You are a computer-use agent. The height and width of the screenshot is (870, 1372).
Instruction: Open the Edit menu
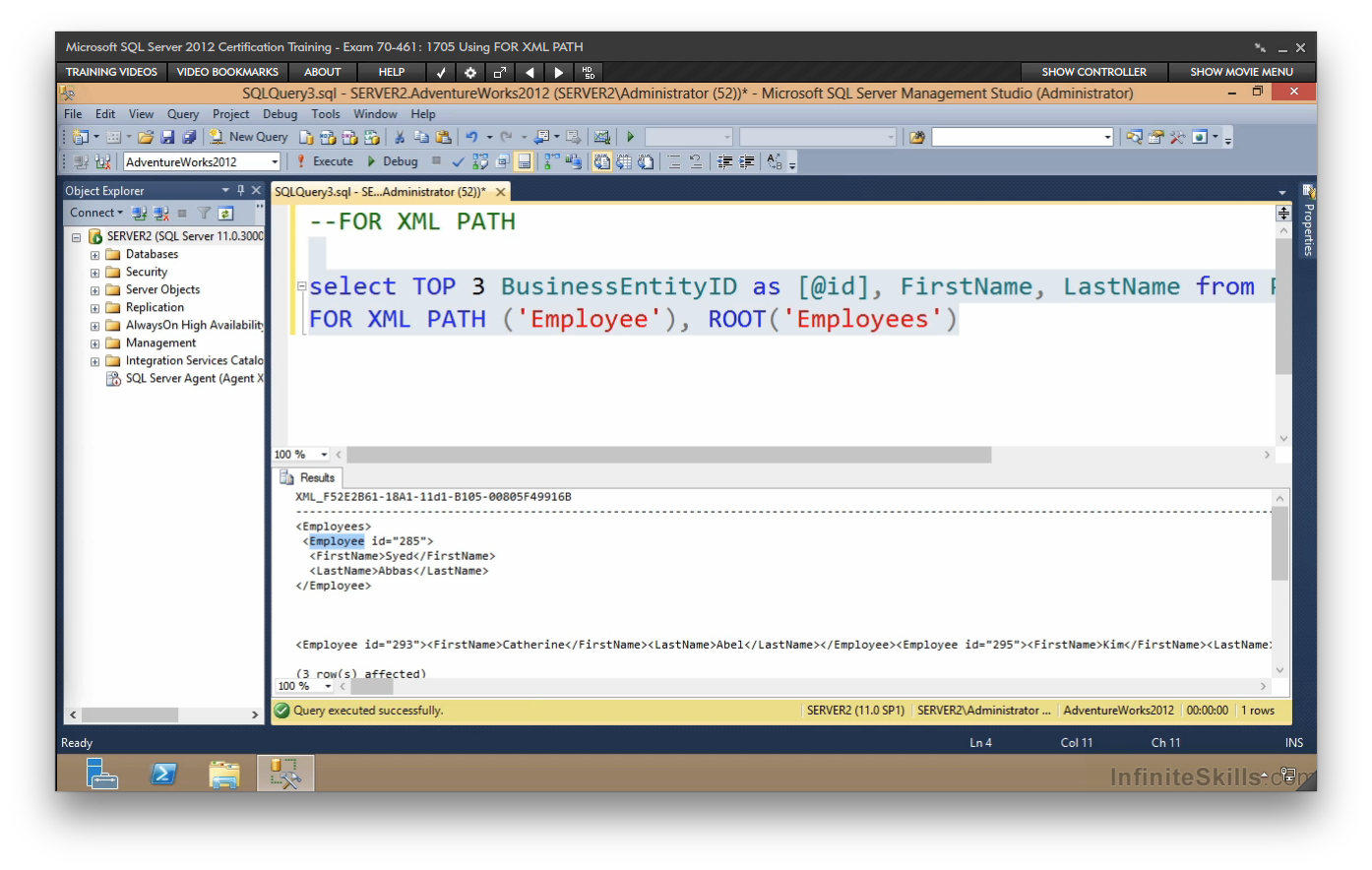(105, 114)
